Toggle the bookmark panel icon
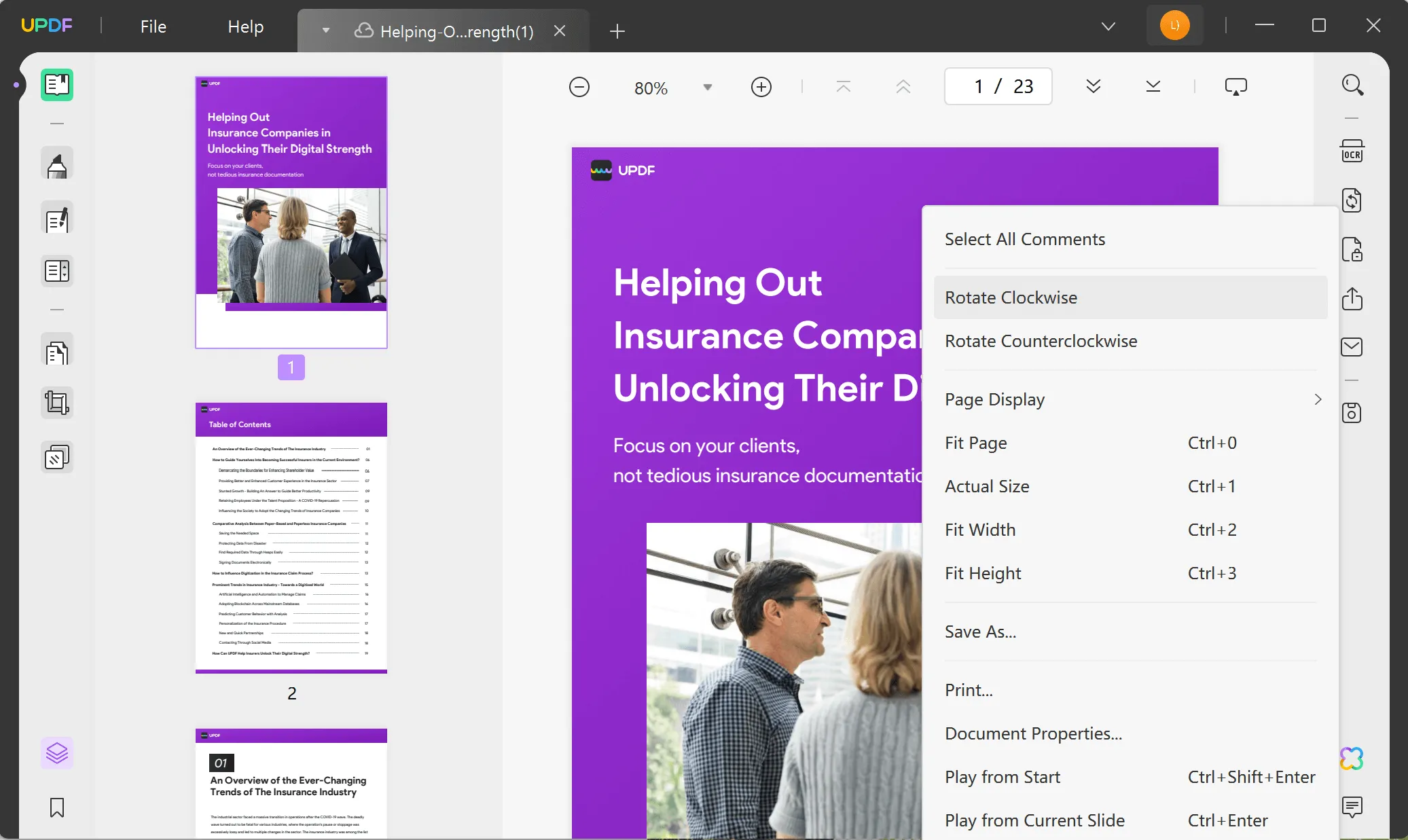The image size is (1408, 840). (57, 807)
